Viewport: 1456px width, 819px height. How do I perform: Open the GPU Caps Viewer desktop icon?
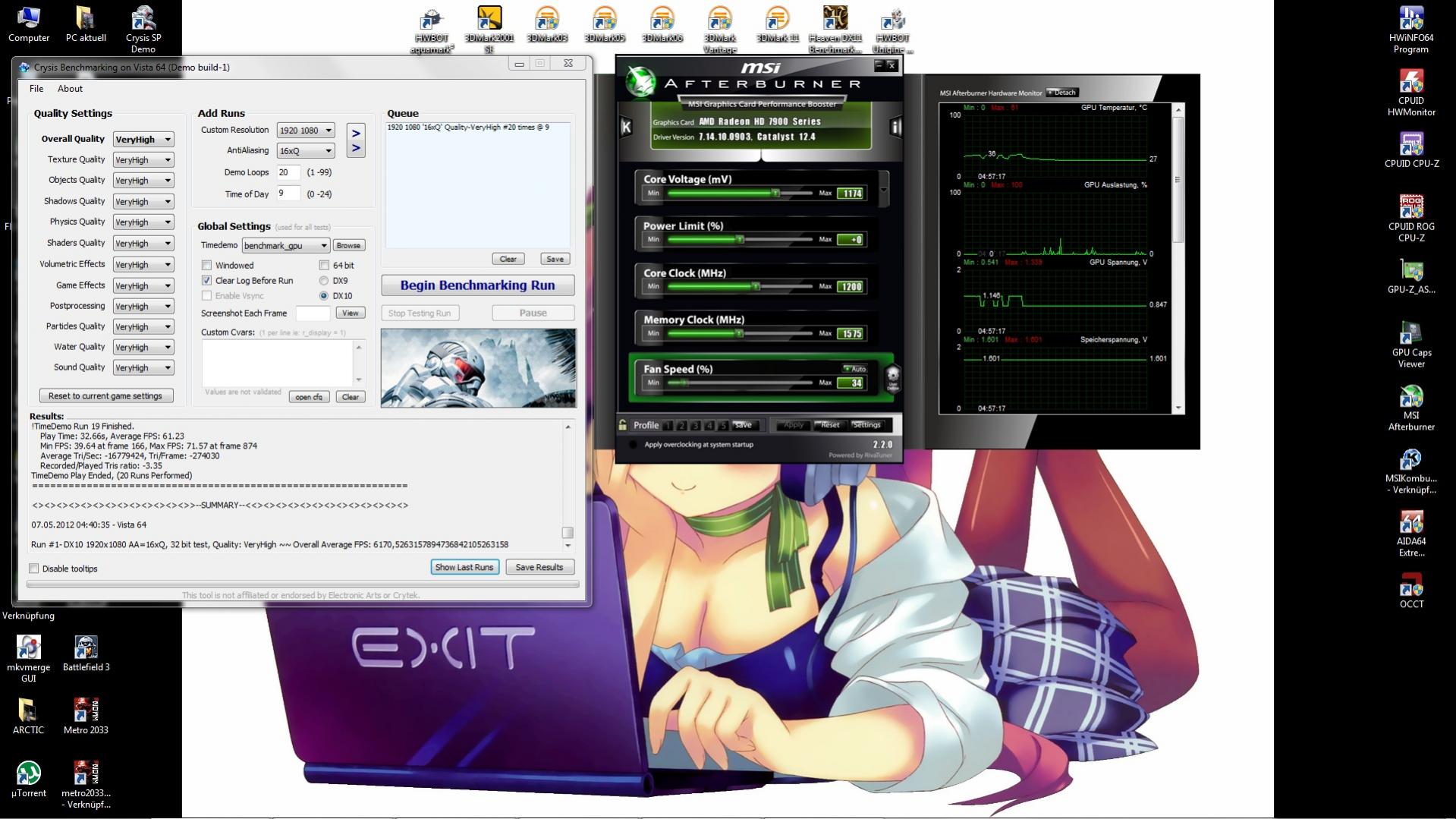[1411, 345]
